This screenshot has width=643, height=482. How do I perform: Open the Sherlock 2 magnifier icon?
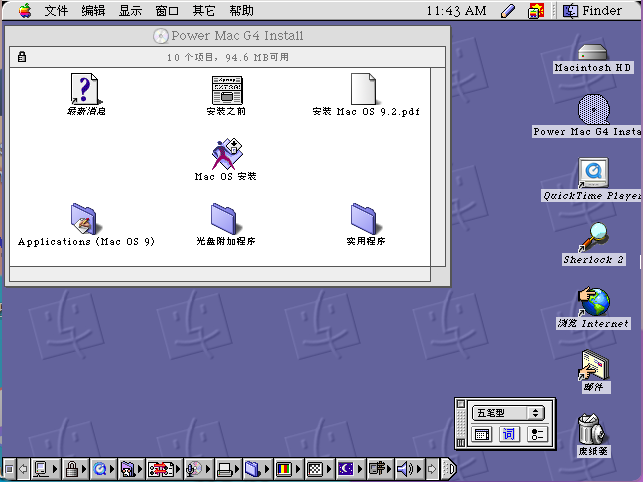(x=593, y=236)
